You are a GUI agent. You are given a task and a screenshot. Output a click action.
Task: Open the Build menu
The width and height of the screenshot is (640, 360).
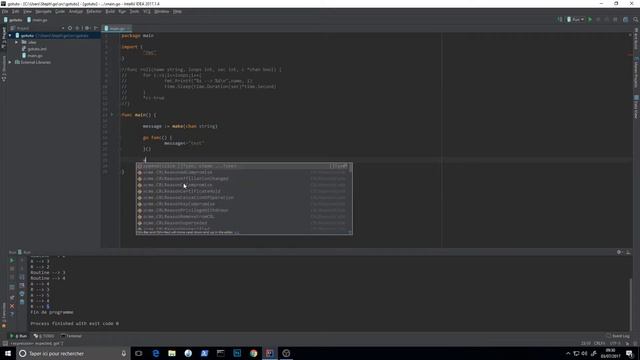click(110, 12)
